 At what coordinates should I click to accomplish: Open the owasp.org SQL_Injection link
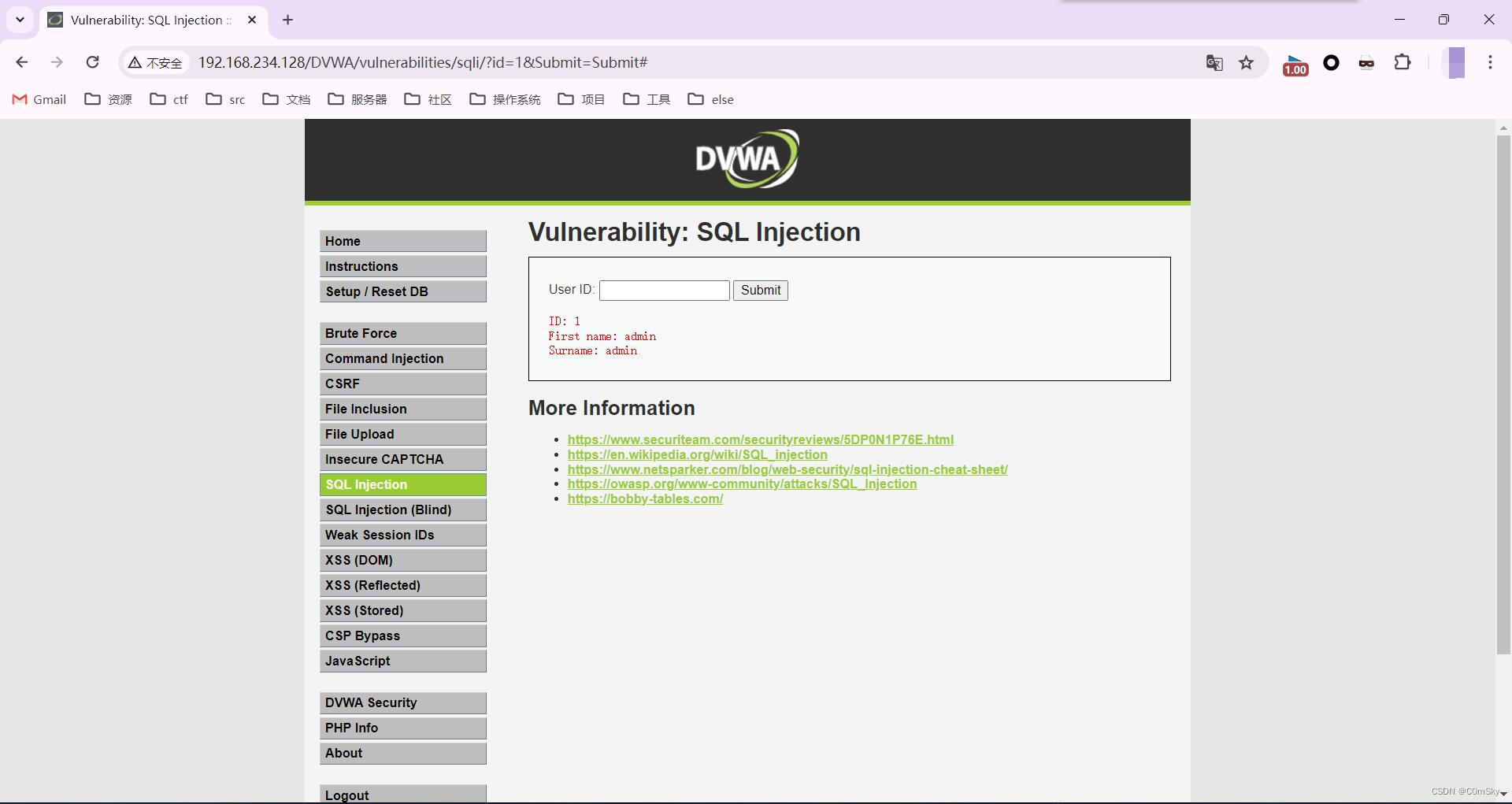click(x=742, y=484)
